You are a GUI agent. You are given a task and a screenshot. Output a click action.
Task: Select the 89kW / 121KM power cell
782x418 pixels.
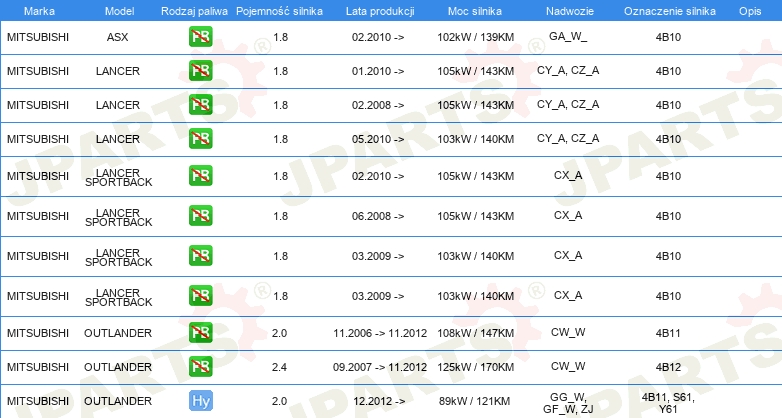coord(474,401)
